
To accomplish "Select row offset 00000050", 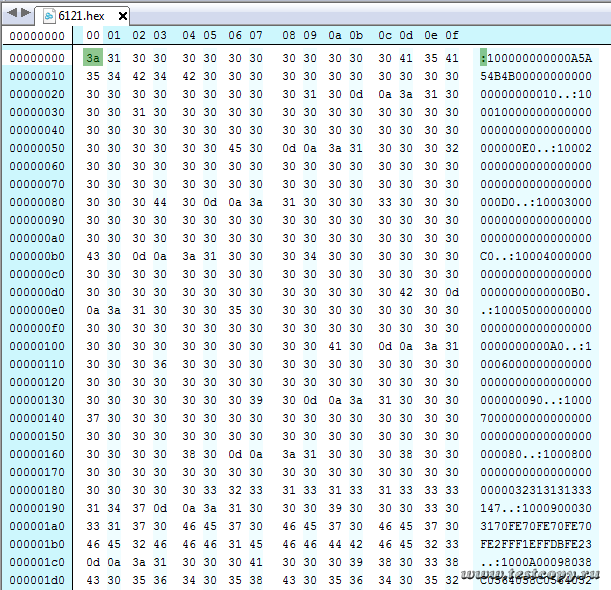I will [x=36, y=148].
